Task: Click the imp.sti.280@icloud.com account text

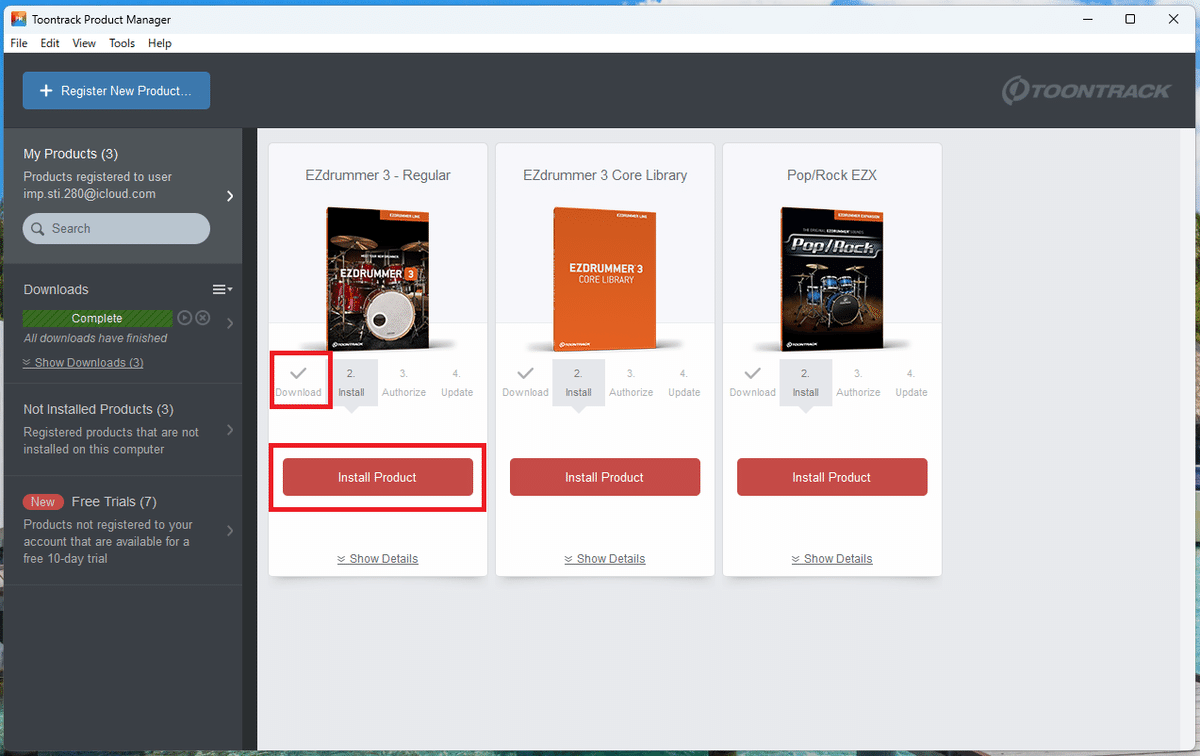Action: [90, 194]
